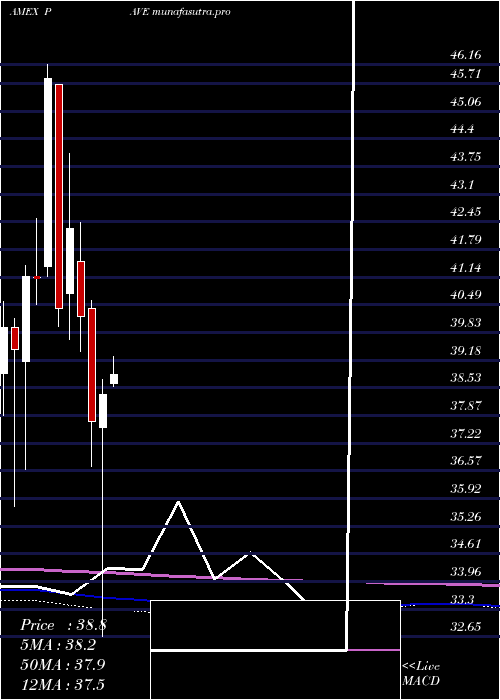Click the 32.65 price axis label

[466, 628]
